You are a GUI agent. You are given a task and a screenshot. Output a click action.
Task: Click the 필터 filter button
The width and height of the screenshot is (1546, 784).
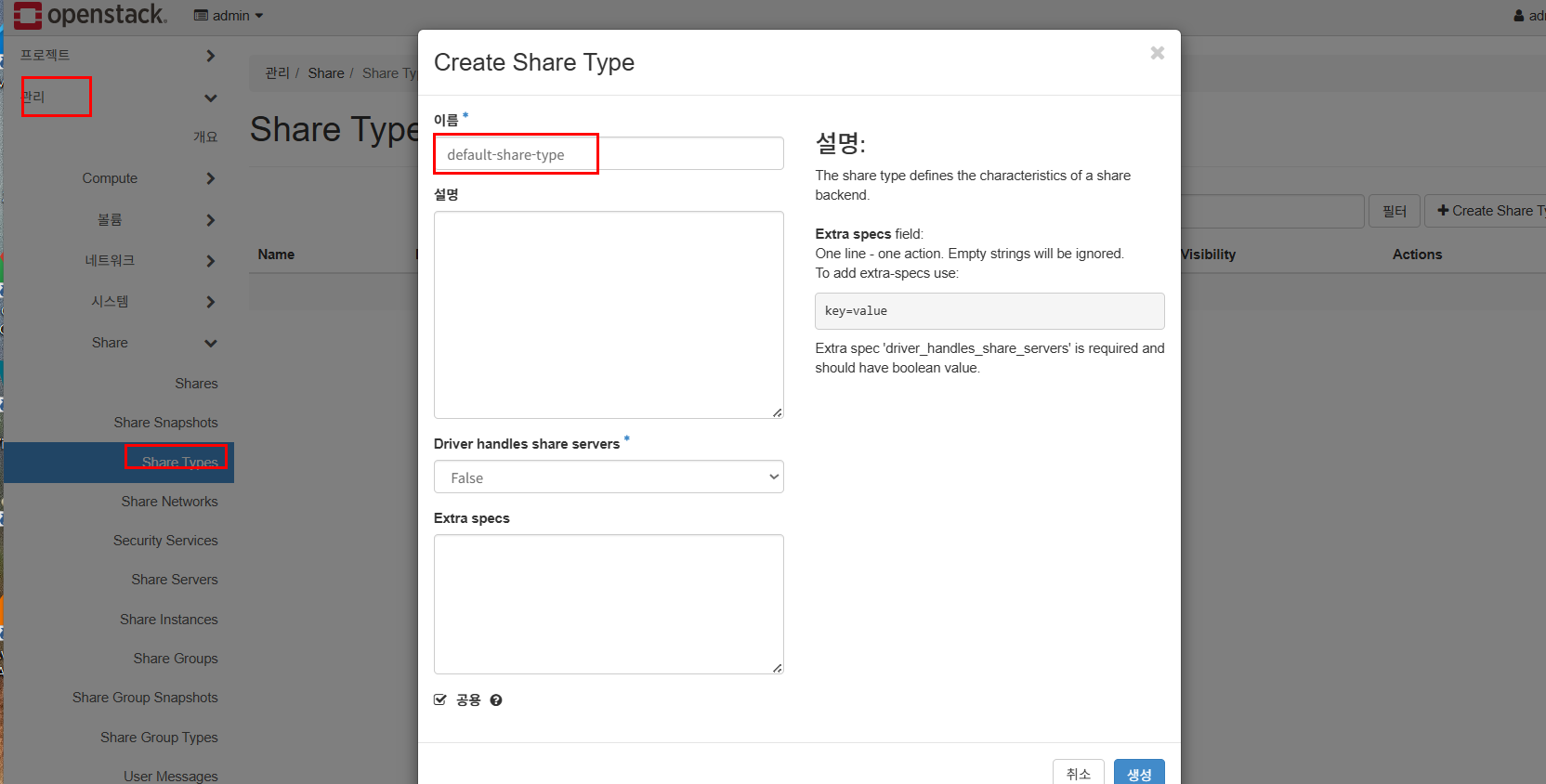coord(1394,212)
